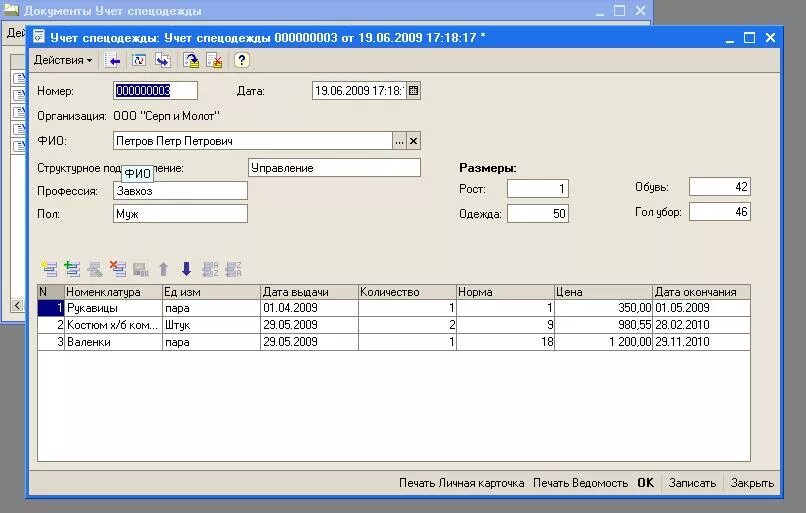
Task: Click the Закрыть button
Action: point(752,483)
